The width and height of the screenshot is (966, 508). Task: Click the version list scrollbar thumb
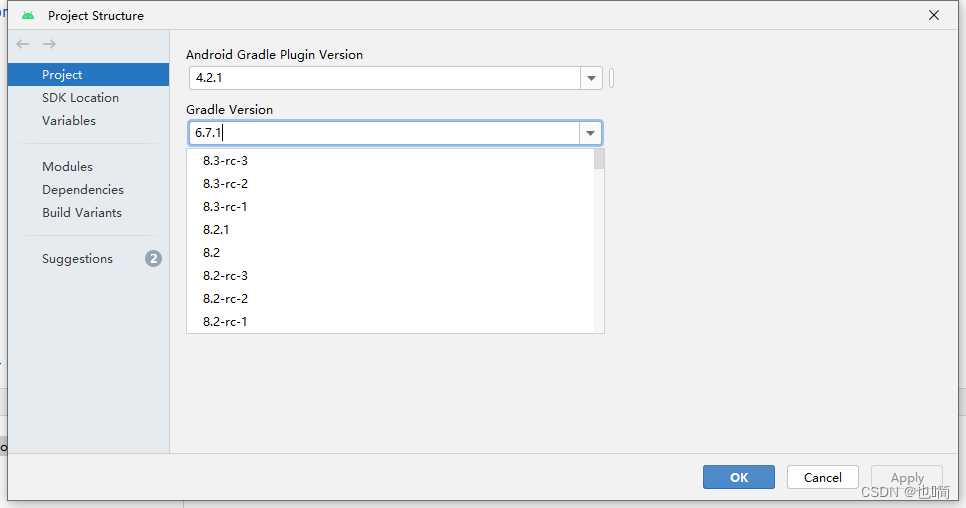[x=599, y=159]
